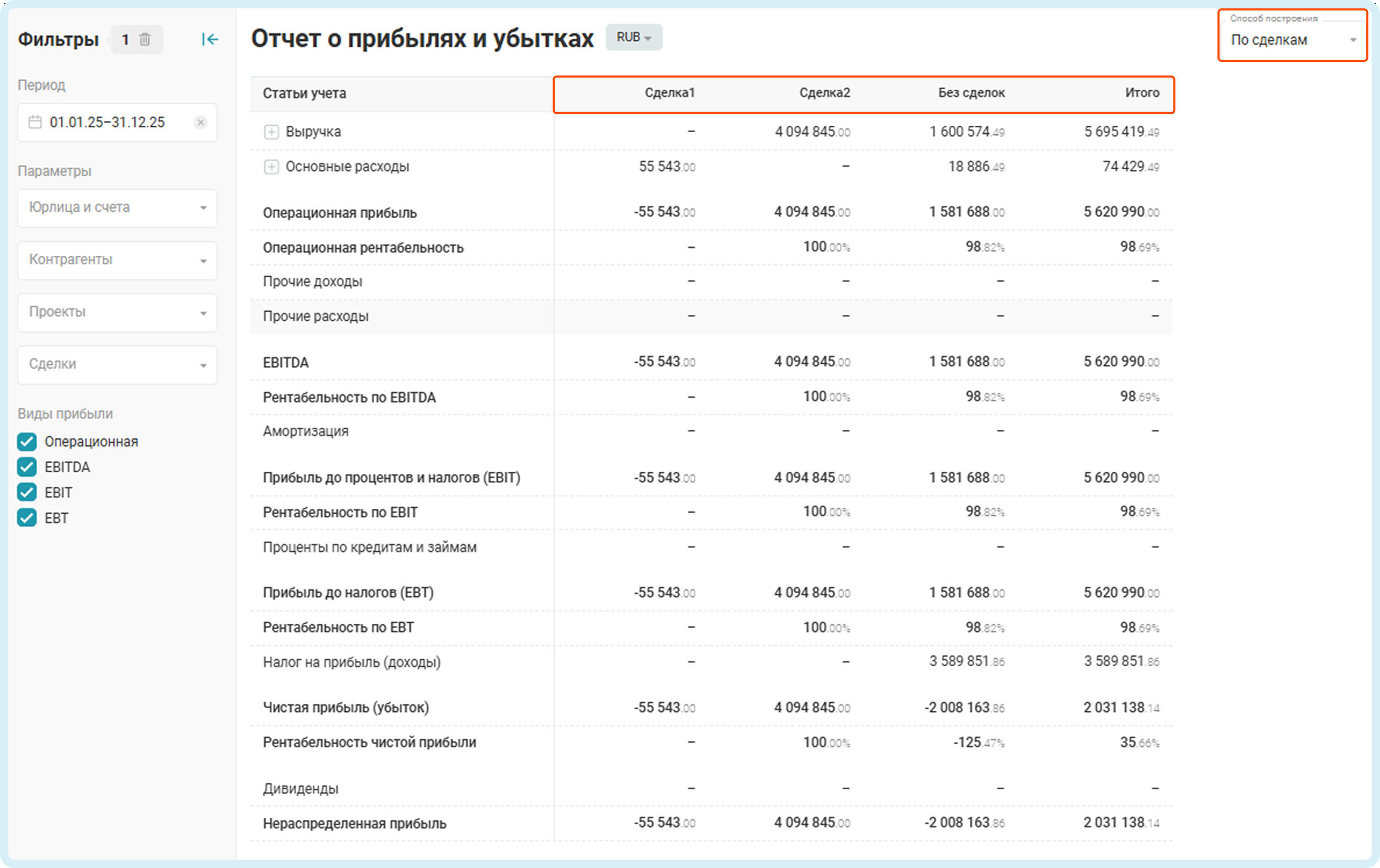Click the calendar icon in period field
This screenshot has height=868, width=1380.
point(35,122)
